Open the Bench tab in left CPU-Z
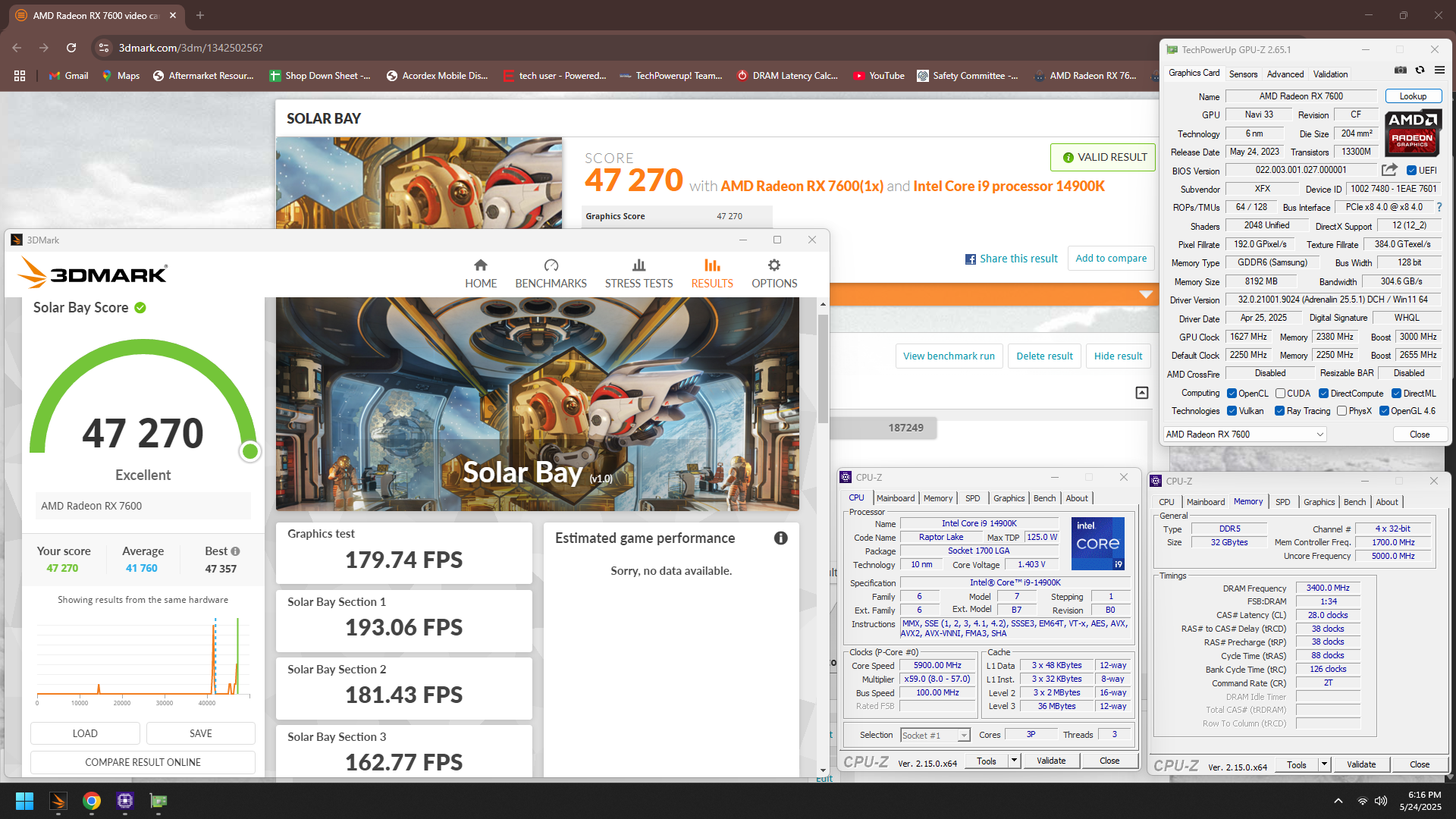The height and width of the screenshot is (819, 1456). (x=1044, y=498)
